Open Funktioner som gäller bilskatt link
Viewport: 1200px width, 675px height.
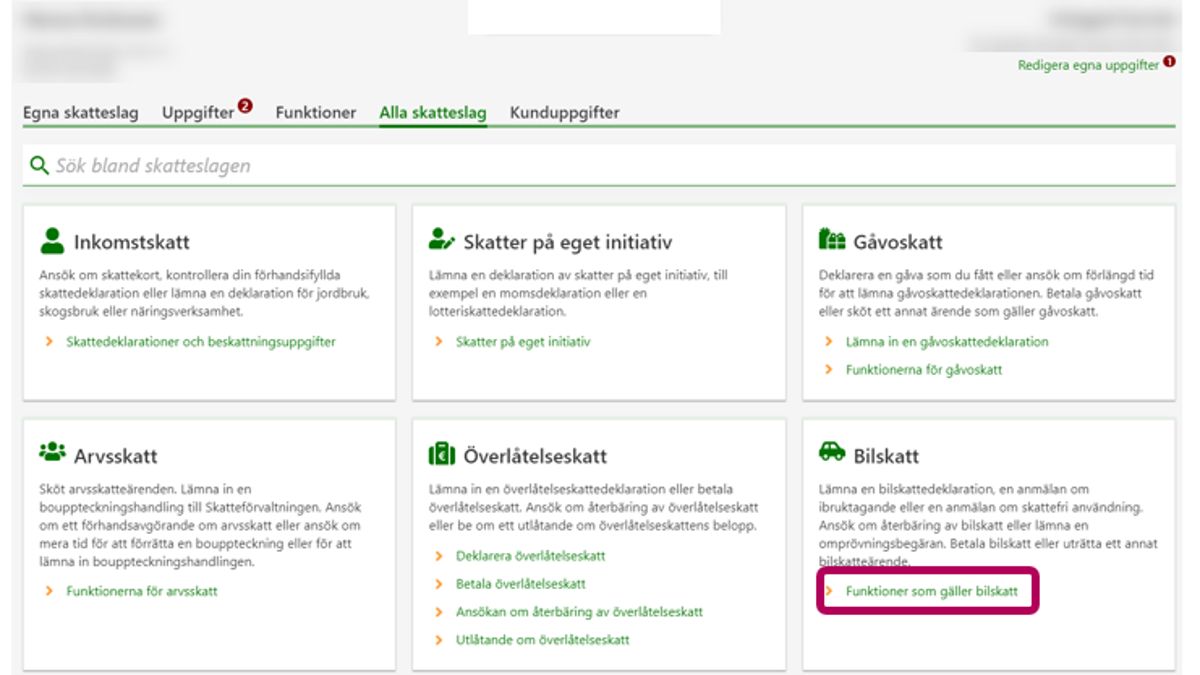click(931, 592)
